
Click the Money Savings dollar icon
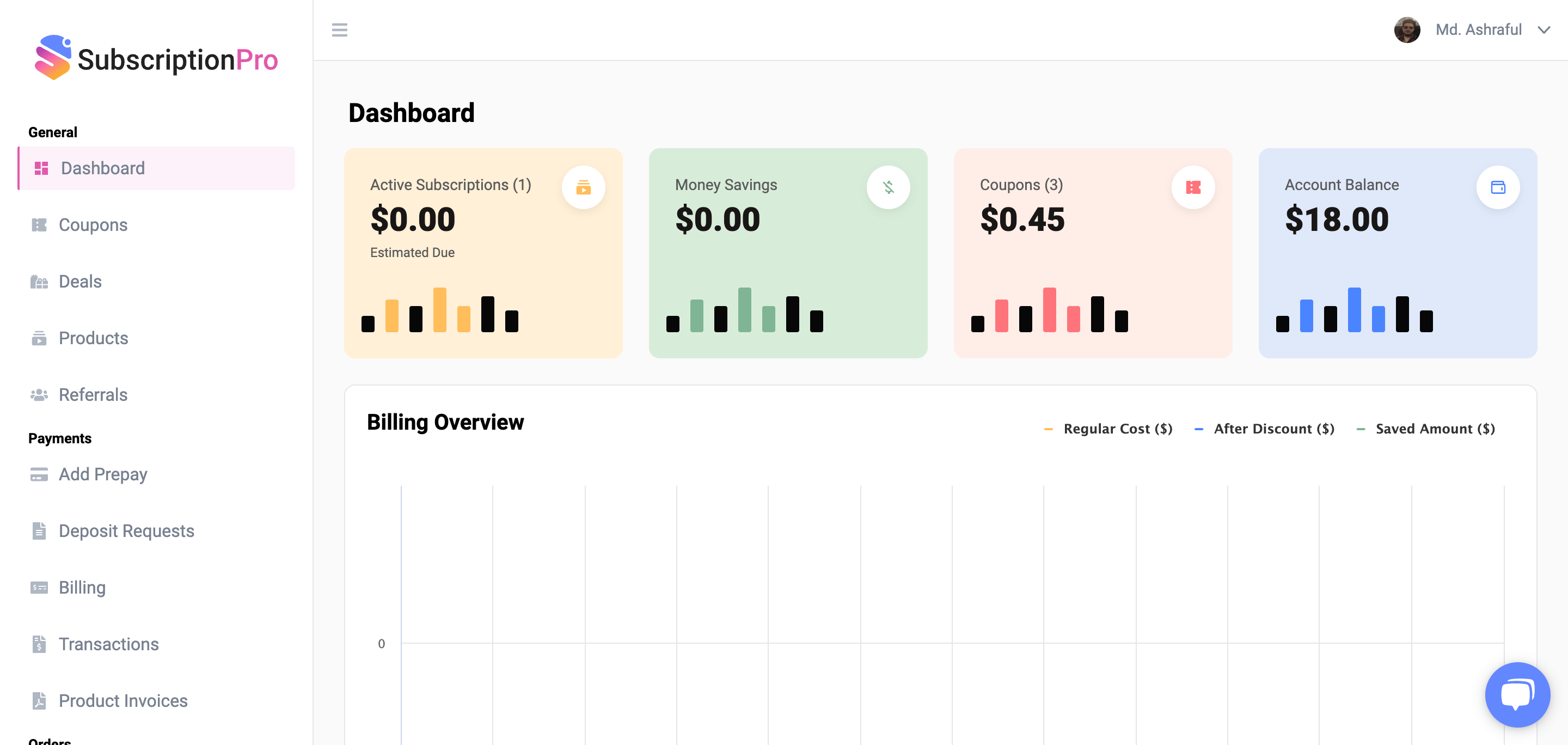888,187
